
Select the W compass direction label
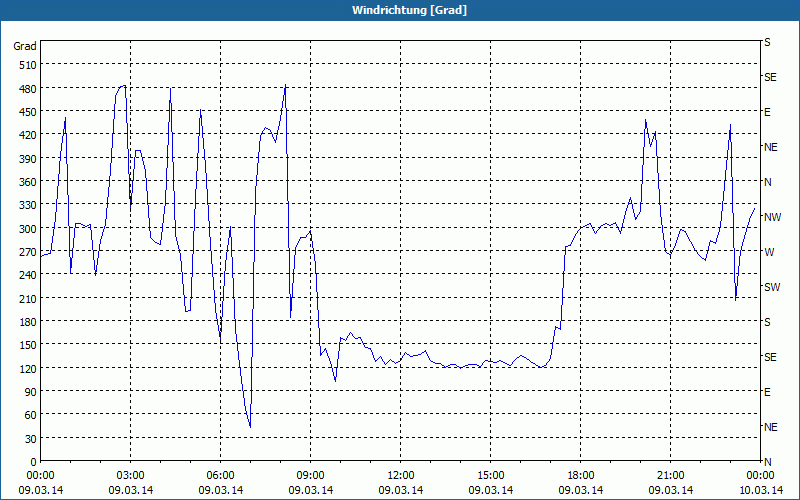769,252
